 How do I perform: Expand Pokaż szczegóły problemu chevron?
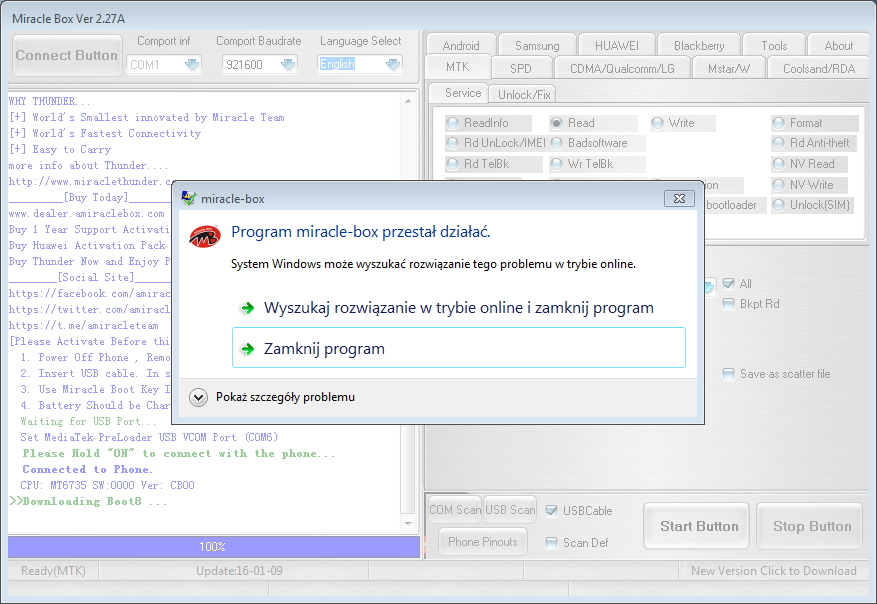(x=198, y=398)
